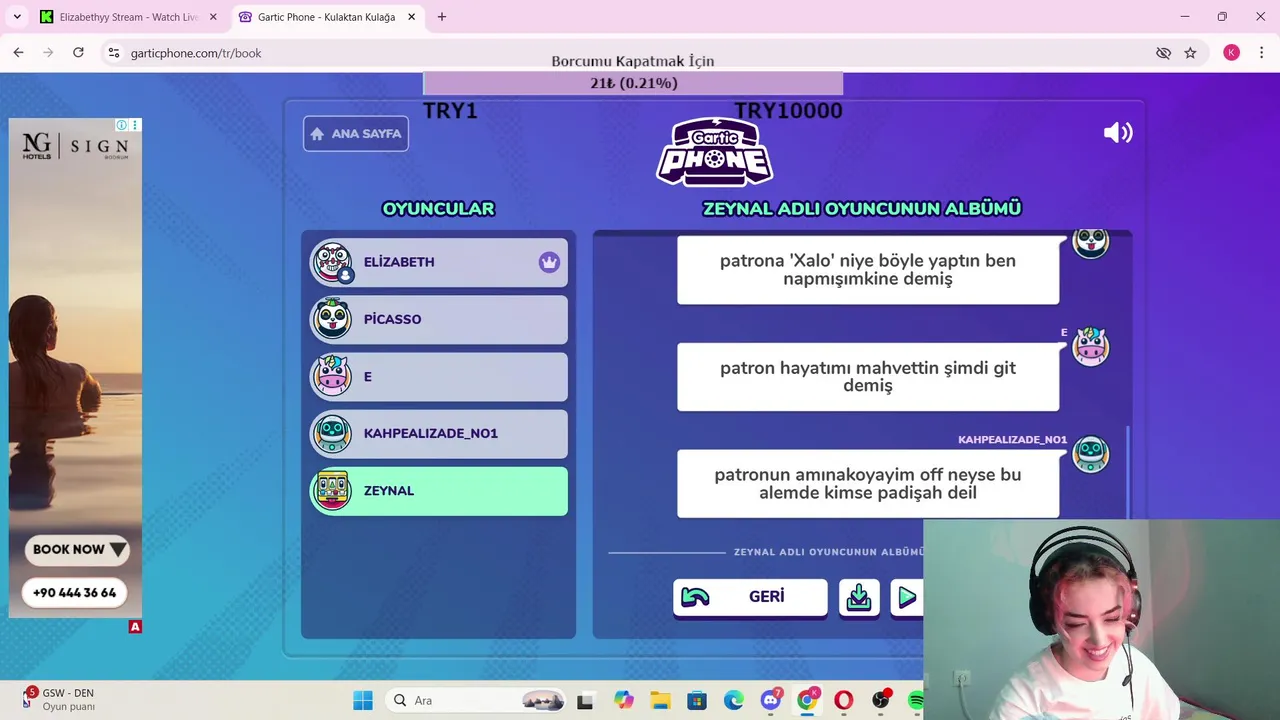The image size is (1280, 720).
Task: Switch to the Elizabethyy Stream tab
Action: pos(130,17)
